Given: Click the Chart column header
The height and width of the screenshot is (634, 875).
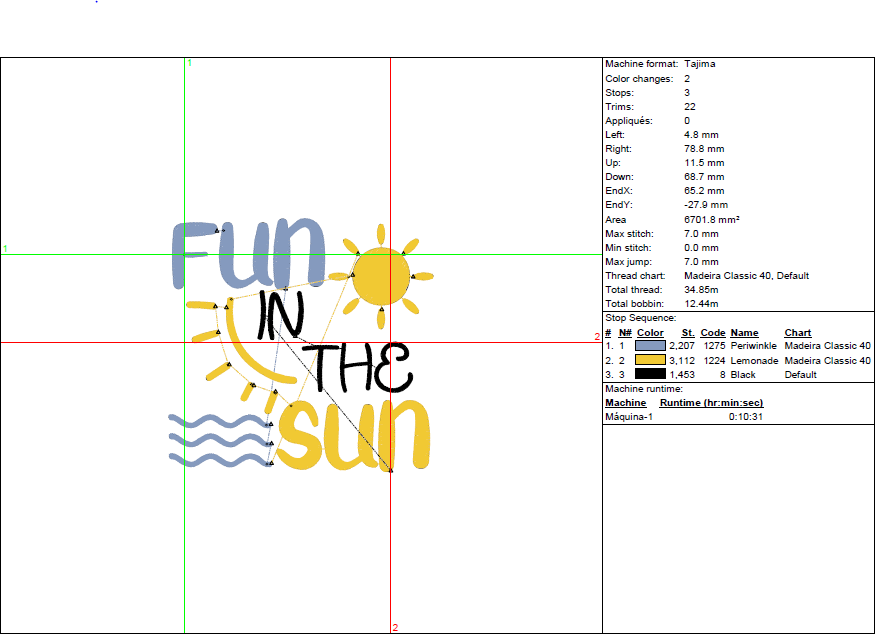Looking at the screenshot, I should [x=798, y=332].
